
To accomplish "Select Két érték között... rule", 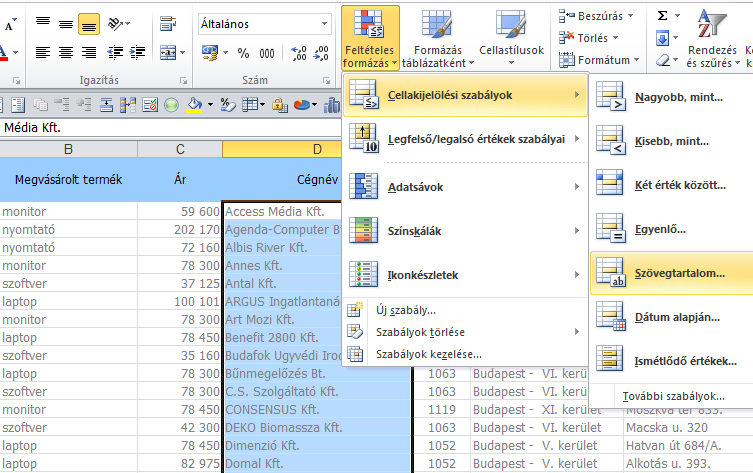I will pos(672,185).
